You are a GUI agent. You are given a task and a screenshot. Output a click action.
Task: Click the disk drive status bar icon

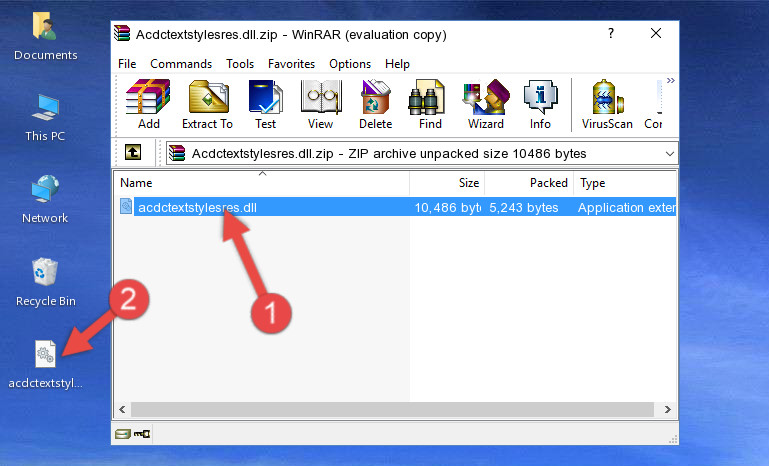[x=123, y=434]
